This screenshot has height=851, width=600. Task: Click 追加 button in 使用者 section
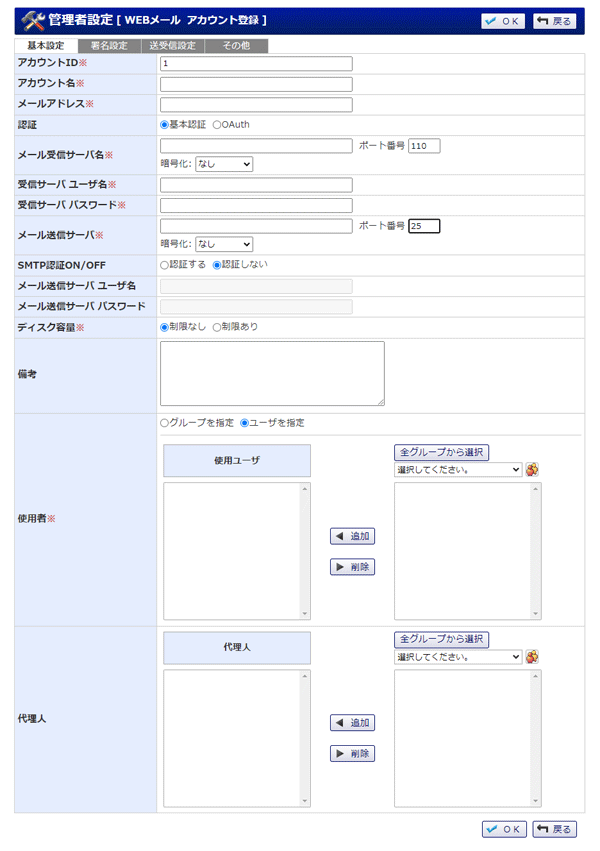(x=353, y=536)
